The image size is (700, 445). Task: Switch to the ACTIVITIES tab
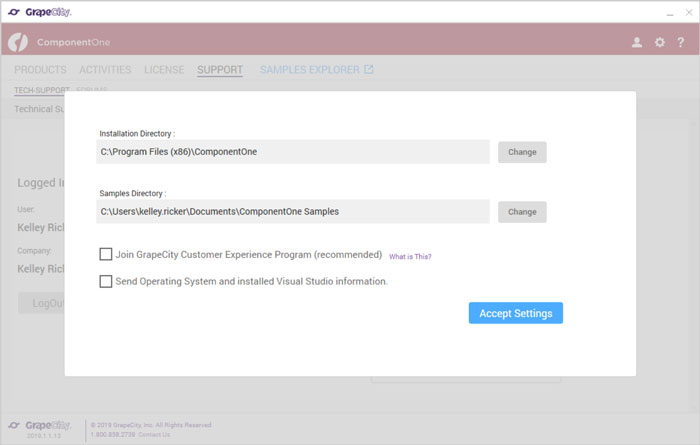(x=105, y=70)
